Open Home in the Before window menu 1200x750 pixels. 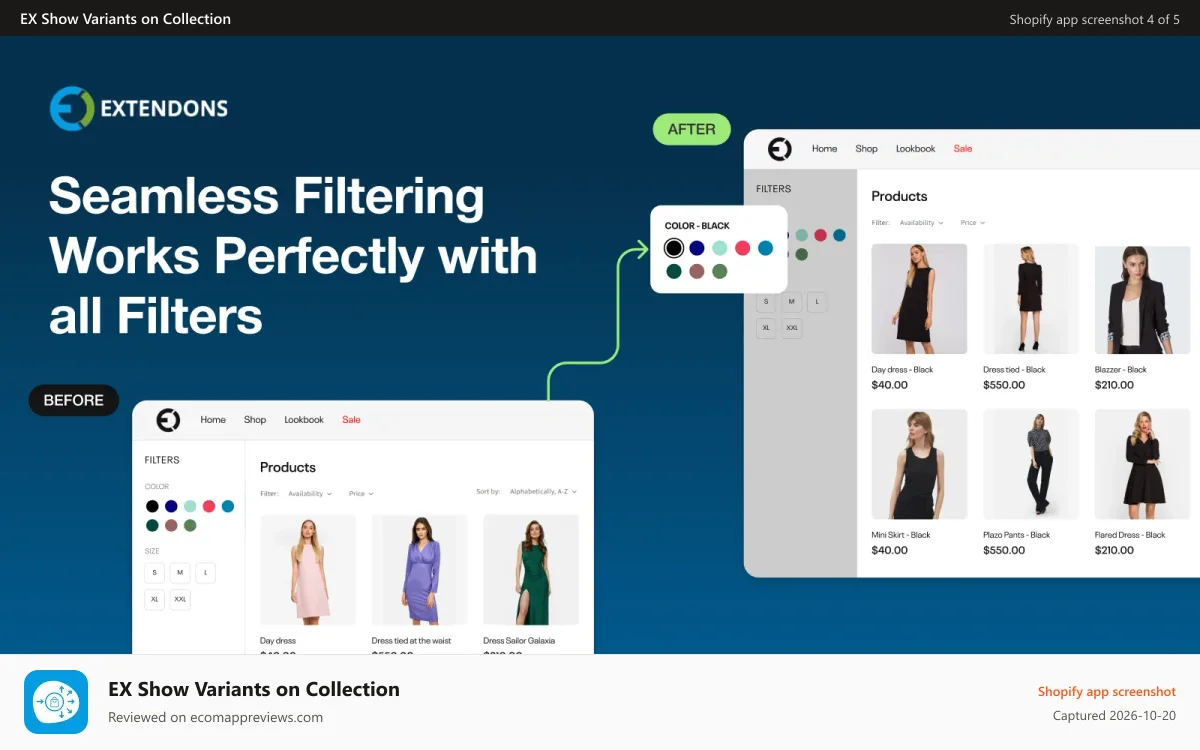pyautogui.click(x=213, y=420)
